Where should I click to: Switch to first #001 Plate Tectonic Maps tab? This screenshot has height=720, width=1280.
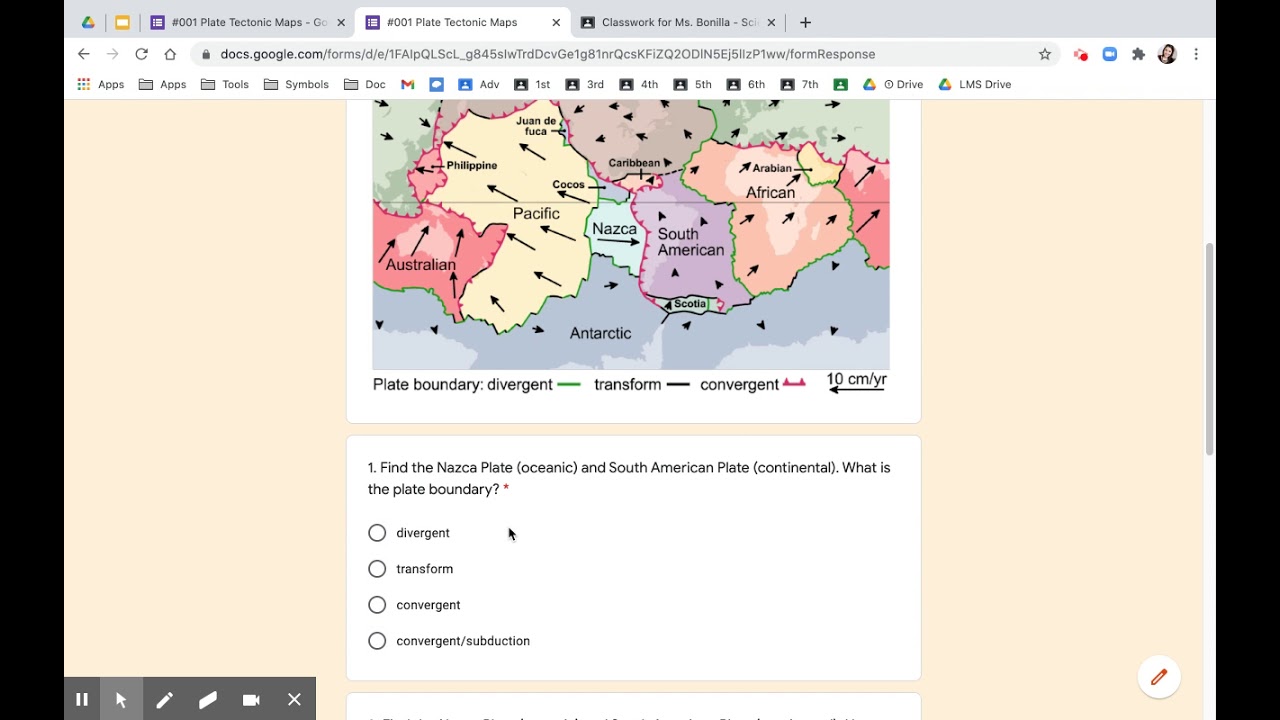pos(247,22)
